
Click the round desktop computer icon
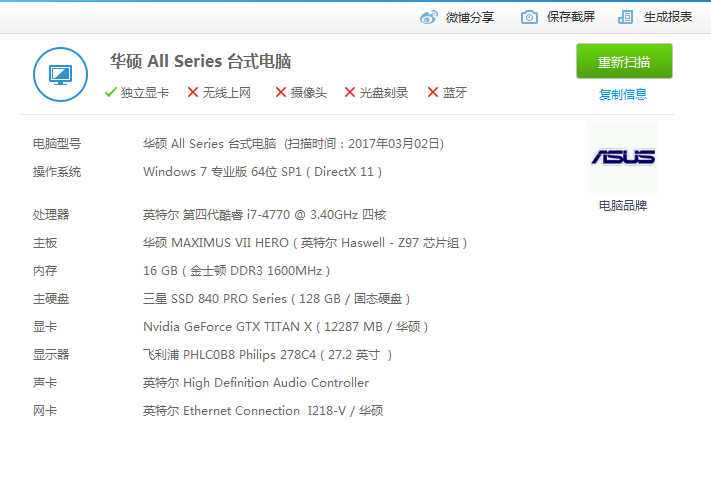pos(60,74)
